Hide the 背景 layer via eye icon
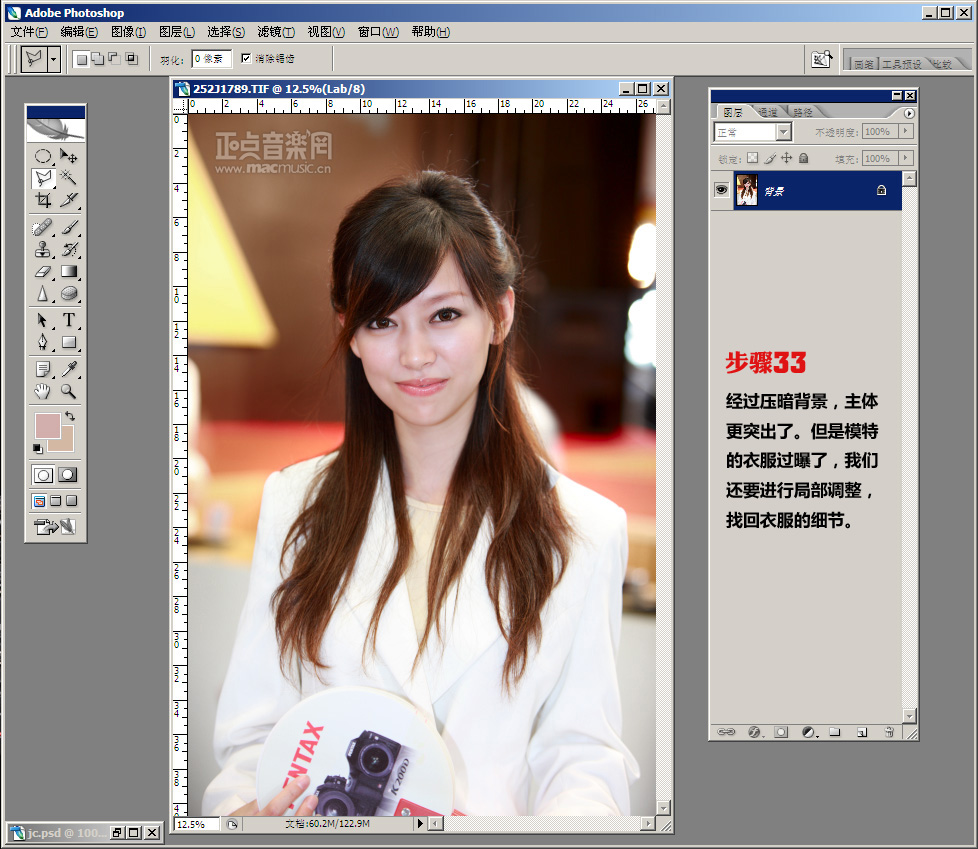The width and height of the screenshot is (978, 849). pyautogui.click(x=721, y=190)
